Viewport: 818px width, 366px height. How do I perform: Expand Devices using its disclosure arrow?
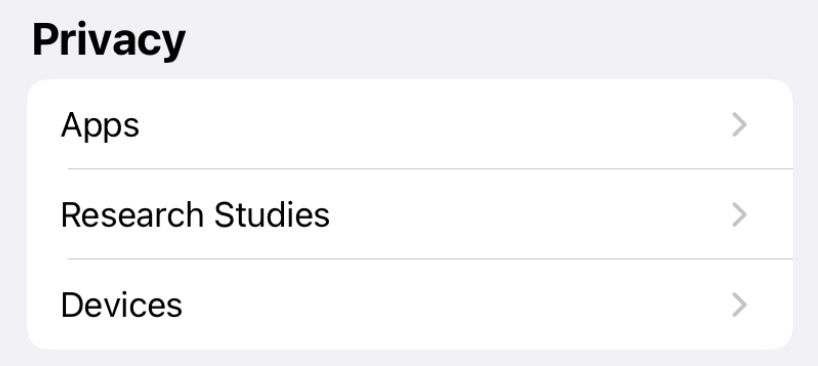[739, 305]
